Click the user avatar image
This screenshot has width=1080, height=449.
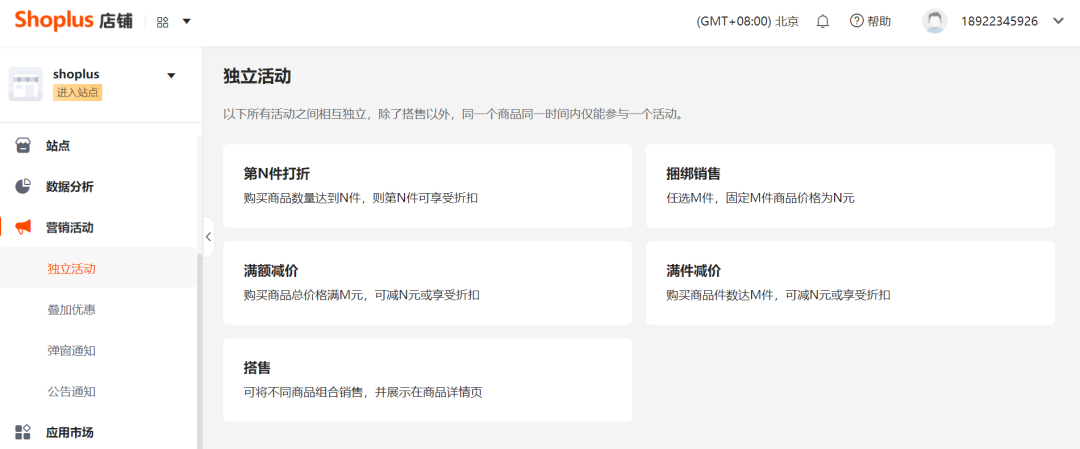935,21
